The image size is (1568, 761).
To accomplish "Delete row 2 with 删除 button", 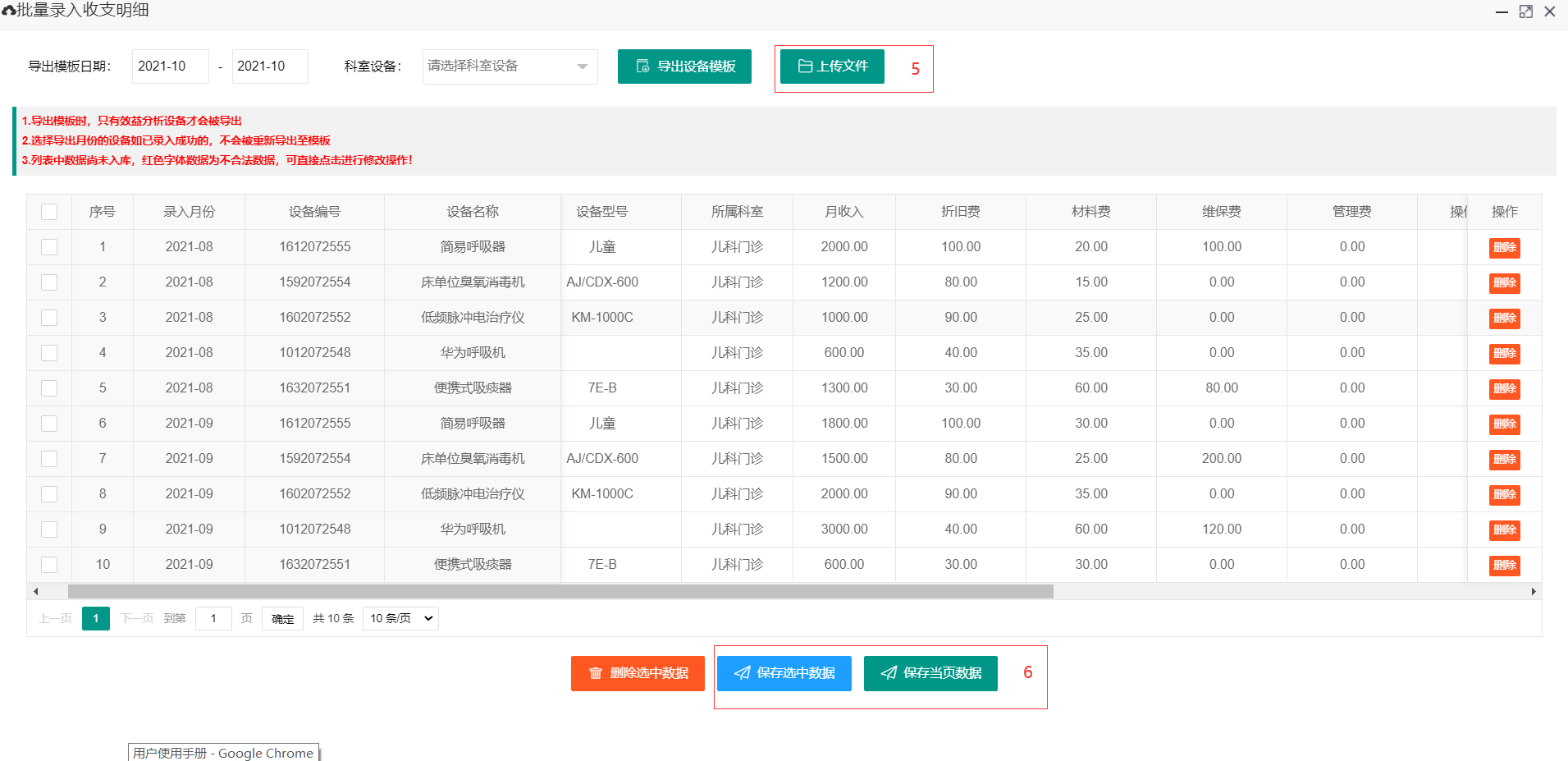I will 1504,283.
